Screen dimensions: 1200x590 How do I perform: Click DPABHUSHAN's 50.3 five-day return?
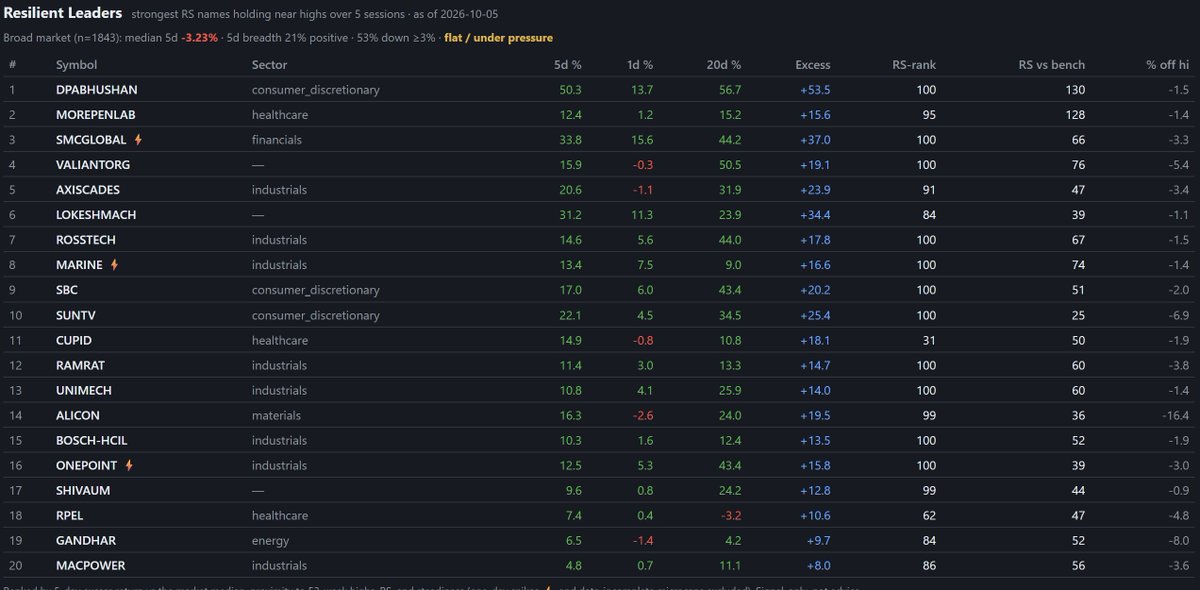pyautogui.click(x=571, y=90)
